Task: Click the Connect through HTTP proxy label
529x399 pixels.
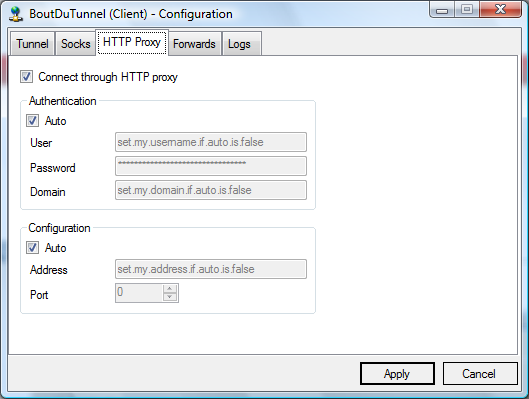Action: click(x=108, y=77)
